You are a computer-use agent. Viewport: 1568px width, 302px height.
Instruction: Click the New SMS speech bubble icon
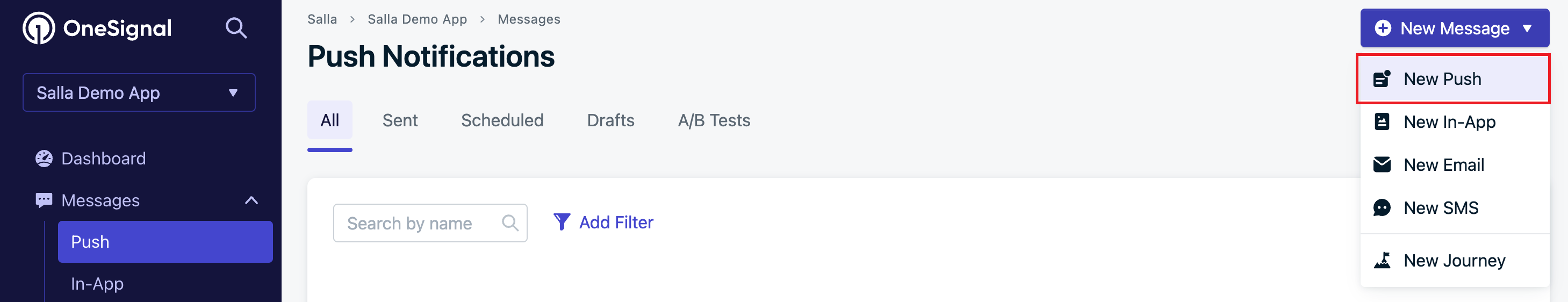(x=1382, y=207)
